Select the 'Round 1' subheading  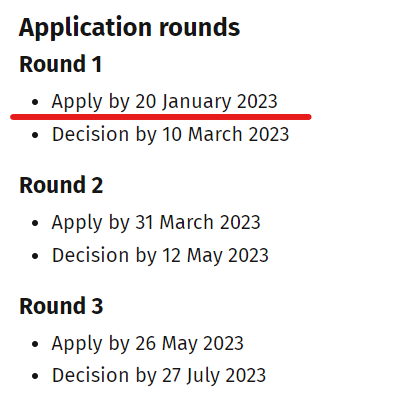click(61, 64)
